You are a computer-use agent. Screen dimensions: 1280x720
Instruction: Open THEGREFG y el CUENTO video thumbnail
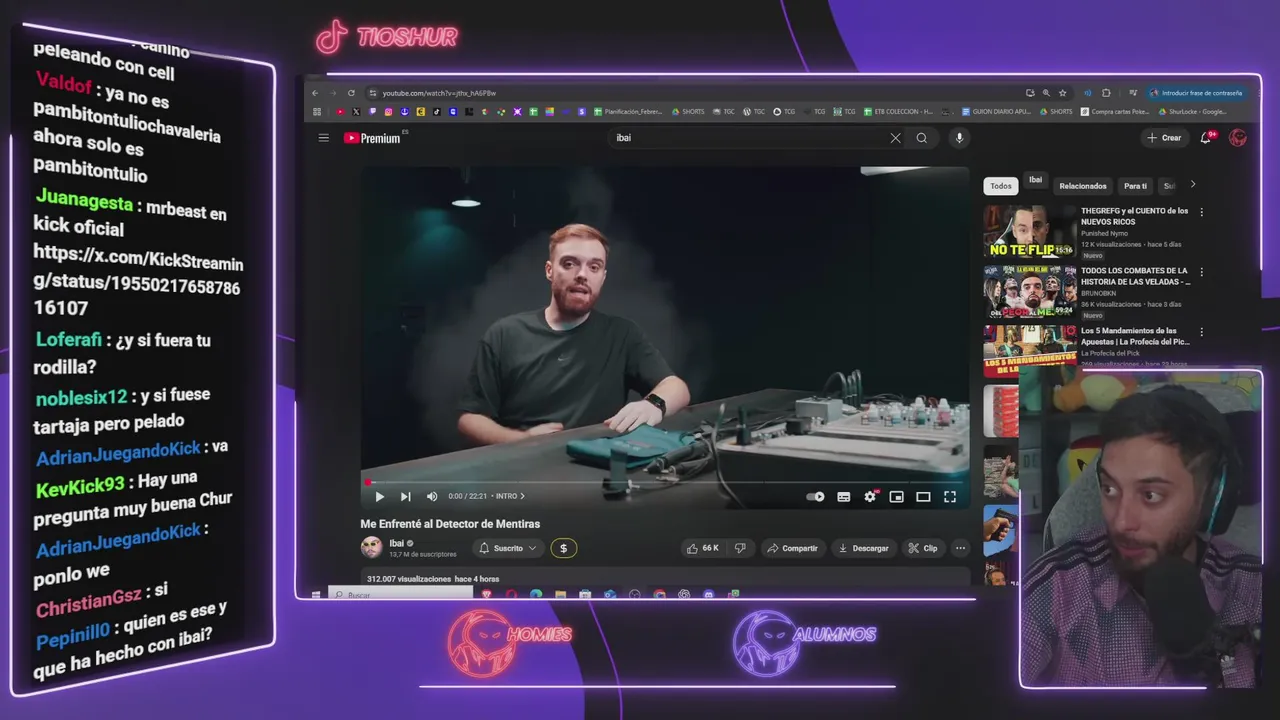(x=1030, y=232)
